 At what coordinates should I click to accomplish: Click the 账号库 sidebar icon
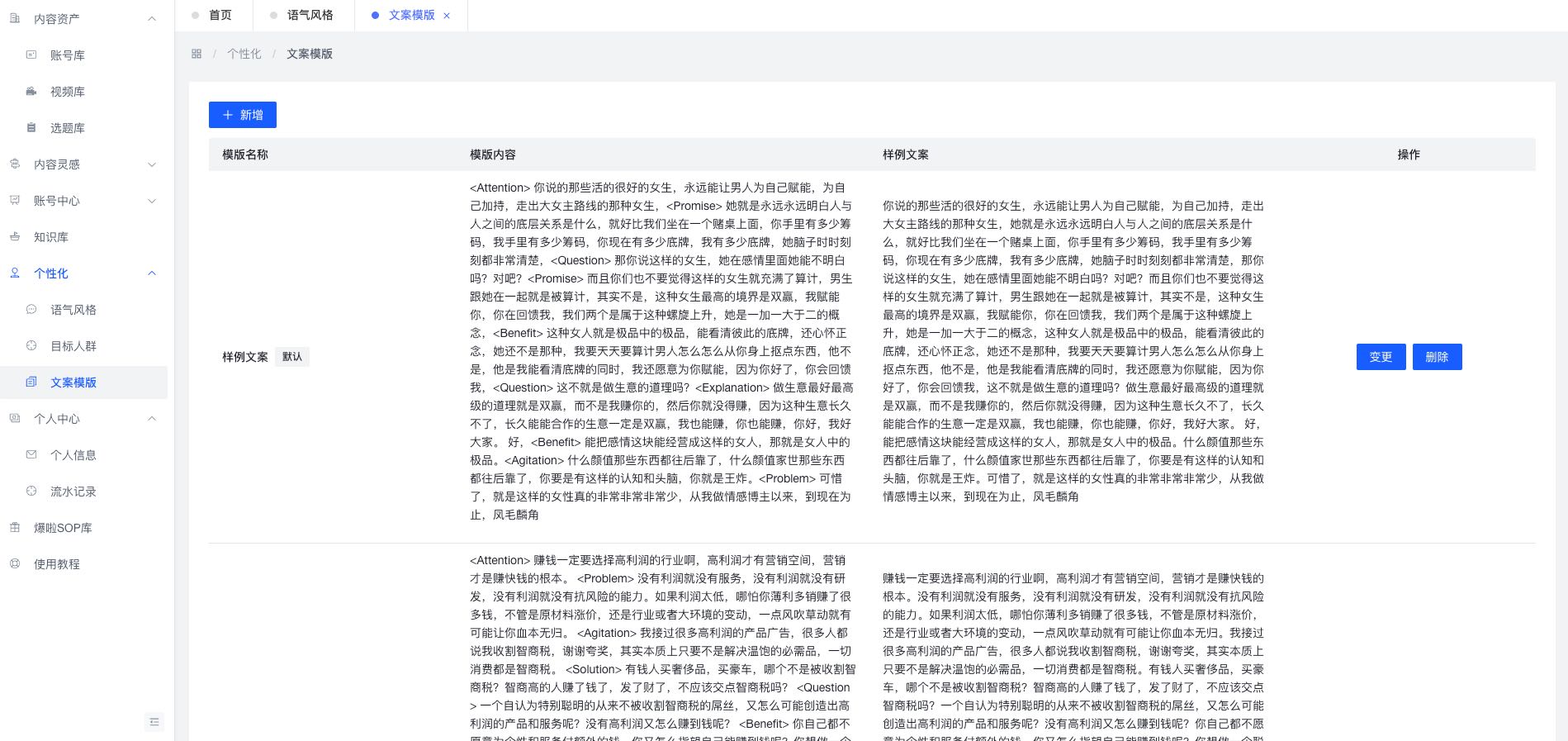(31, 55)
